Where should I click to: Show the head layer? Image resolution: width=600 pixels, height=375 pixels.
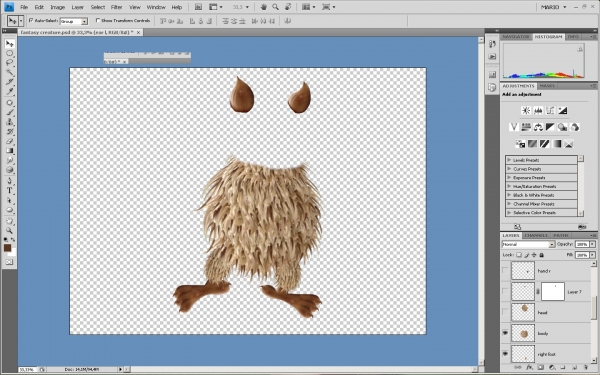pyautogui.click(x=505, y=312)
